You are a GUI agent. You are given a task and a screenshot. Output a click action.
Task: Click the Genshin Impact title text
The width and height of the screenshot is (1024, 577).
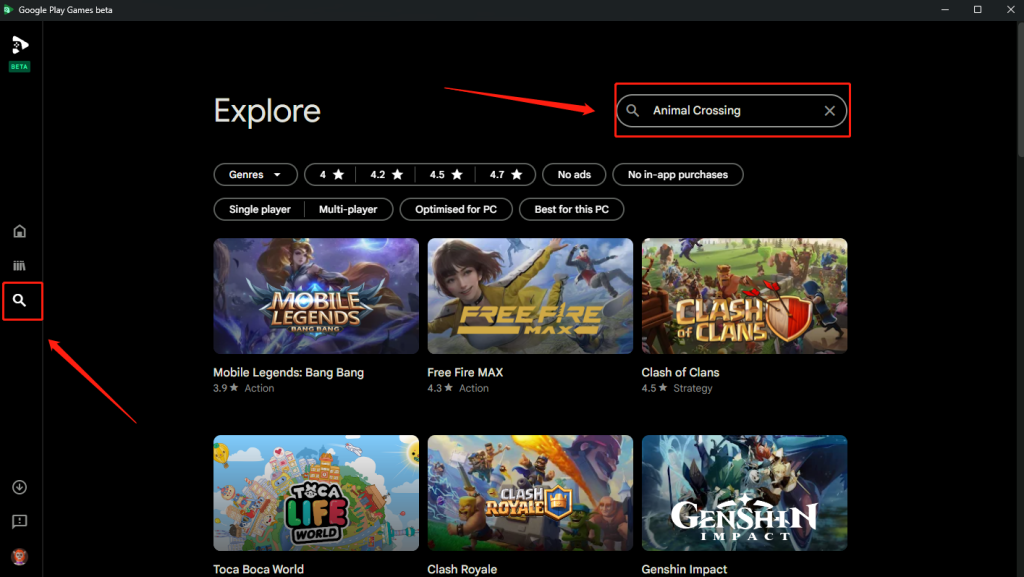point(684,569)
